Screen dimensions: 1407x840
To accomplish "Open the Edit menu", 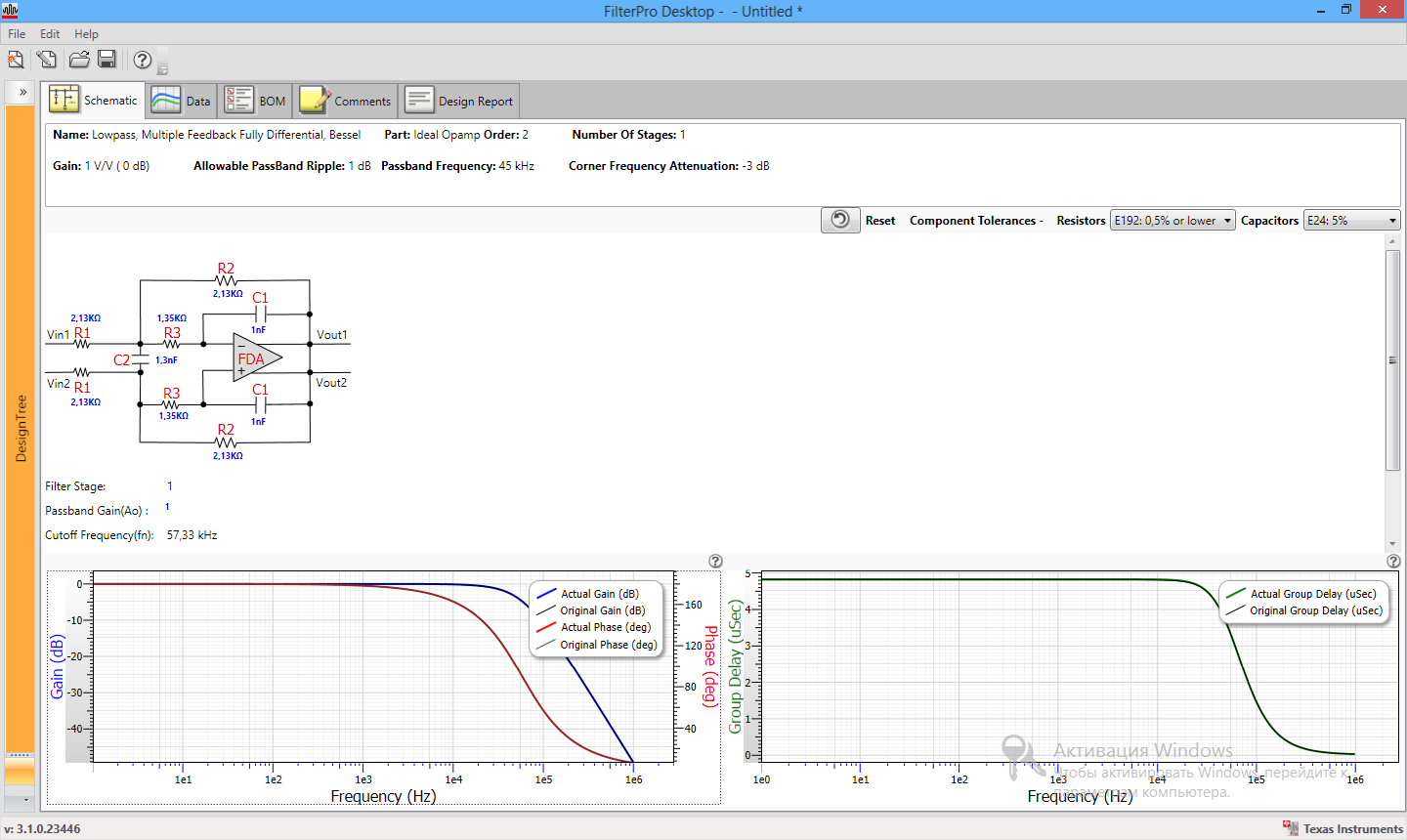I will tap(49, 33).
